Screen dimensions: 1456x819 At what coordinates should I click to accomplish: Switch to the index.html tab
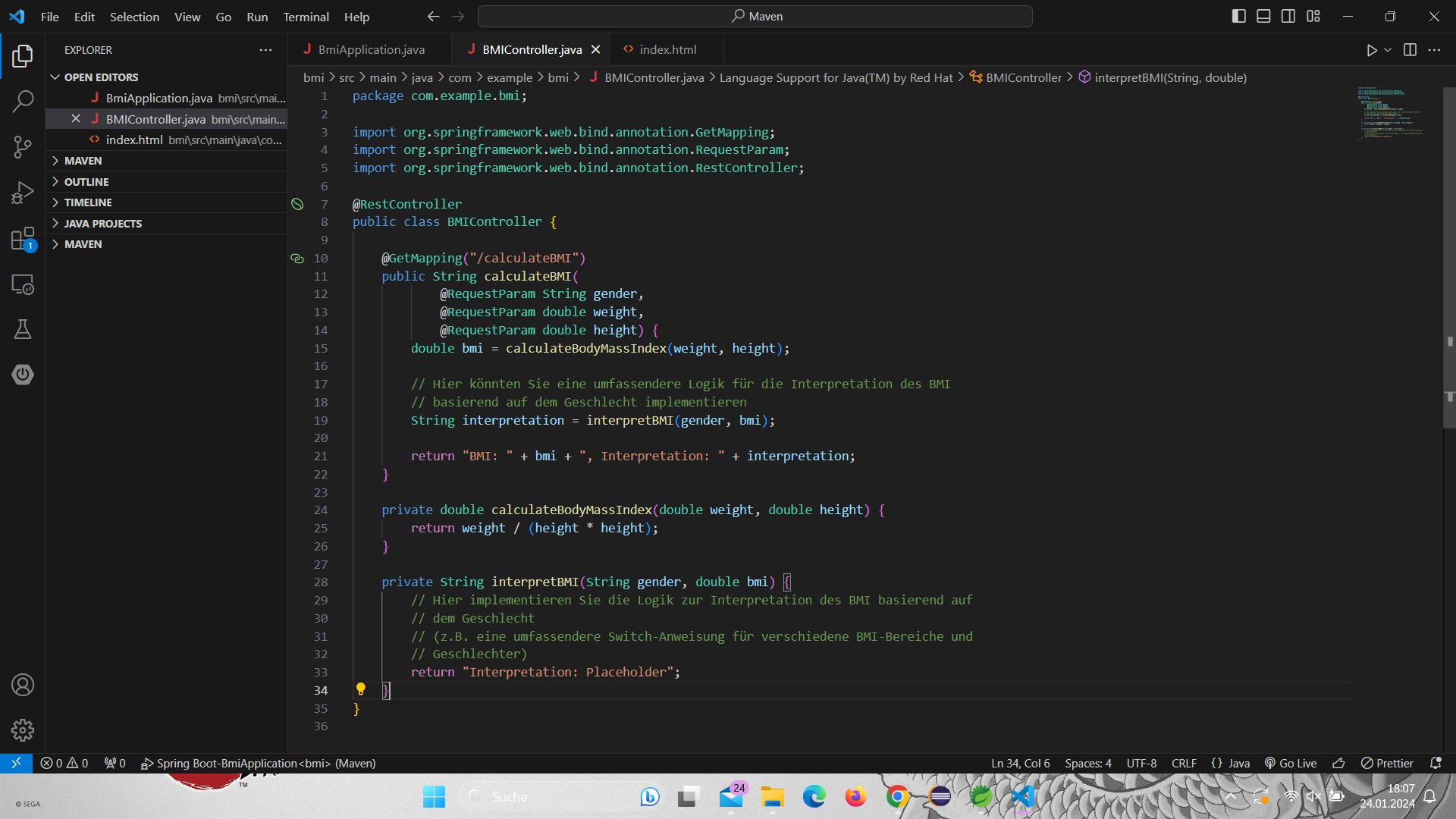pos(667,49)
